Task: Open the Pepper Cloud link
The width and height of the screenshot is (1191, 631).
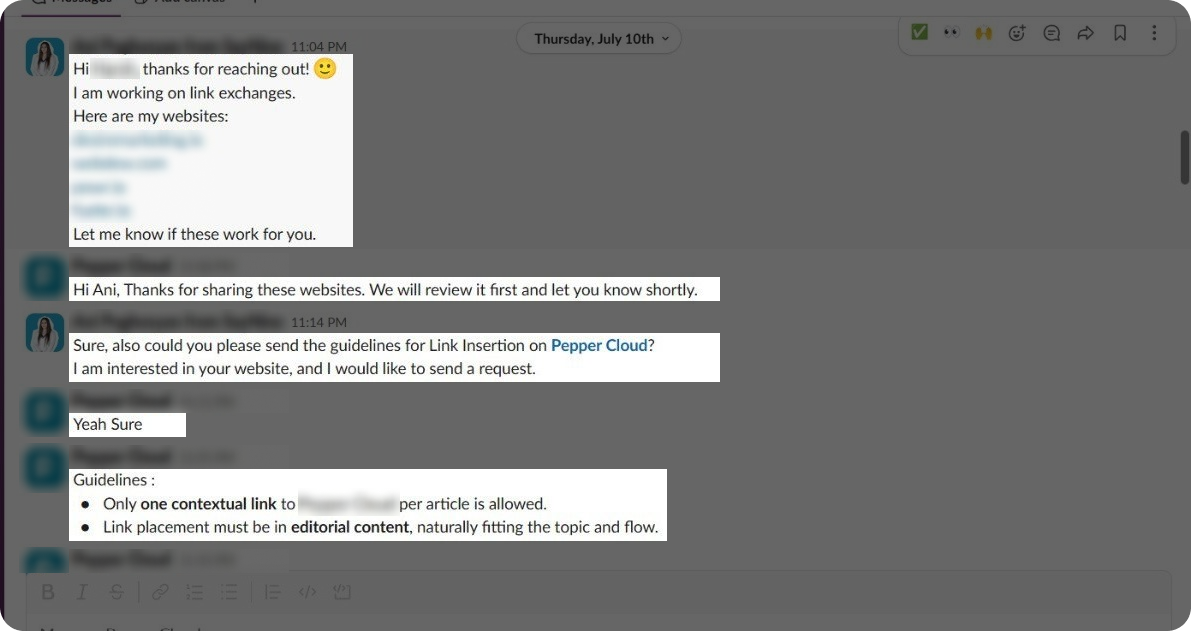Action: pos(599,345)
